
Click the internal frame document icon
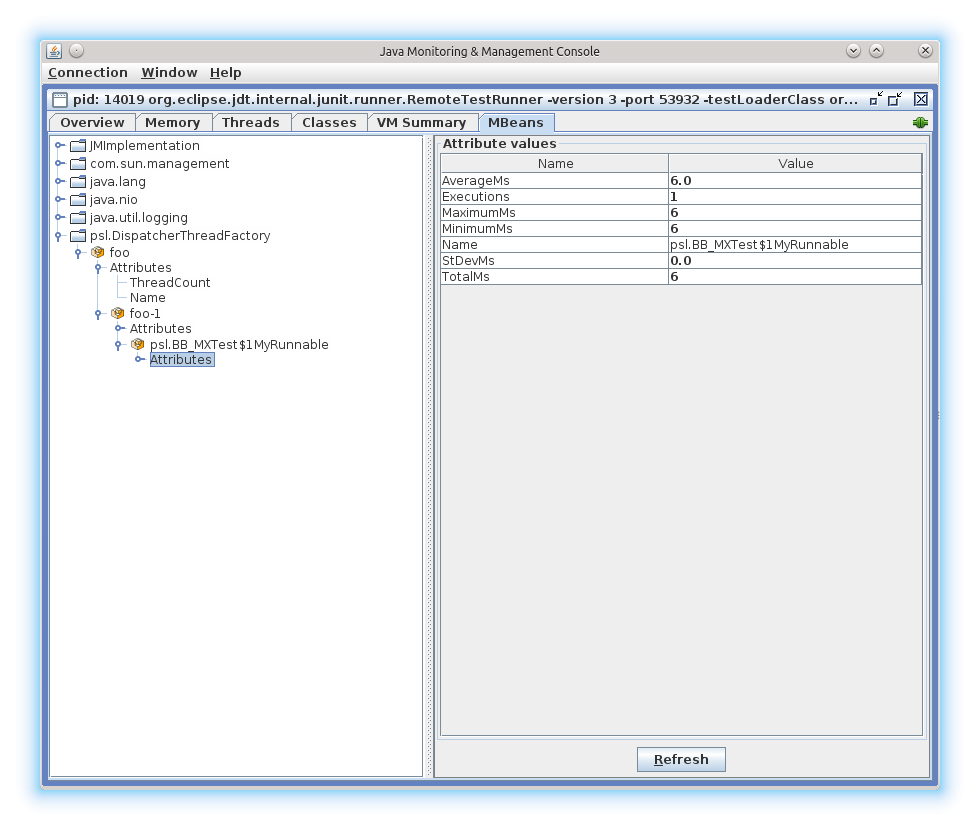coord(60,99)
